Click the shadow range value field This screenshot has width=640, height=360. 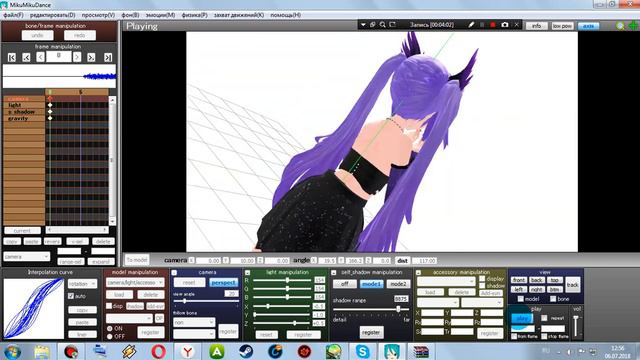pos(401,299)
